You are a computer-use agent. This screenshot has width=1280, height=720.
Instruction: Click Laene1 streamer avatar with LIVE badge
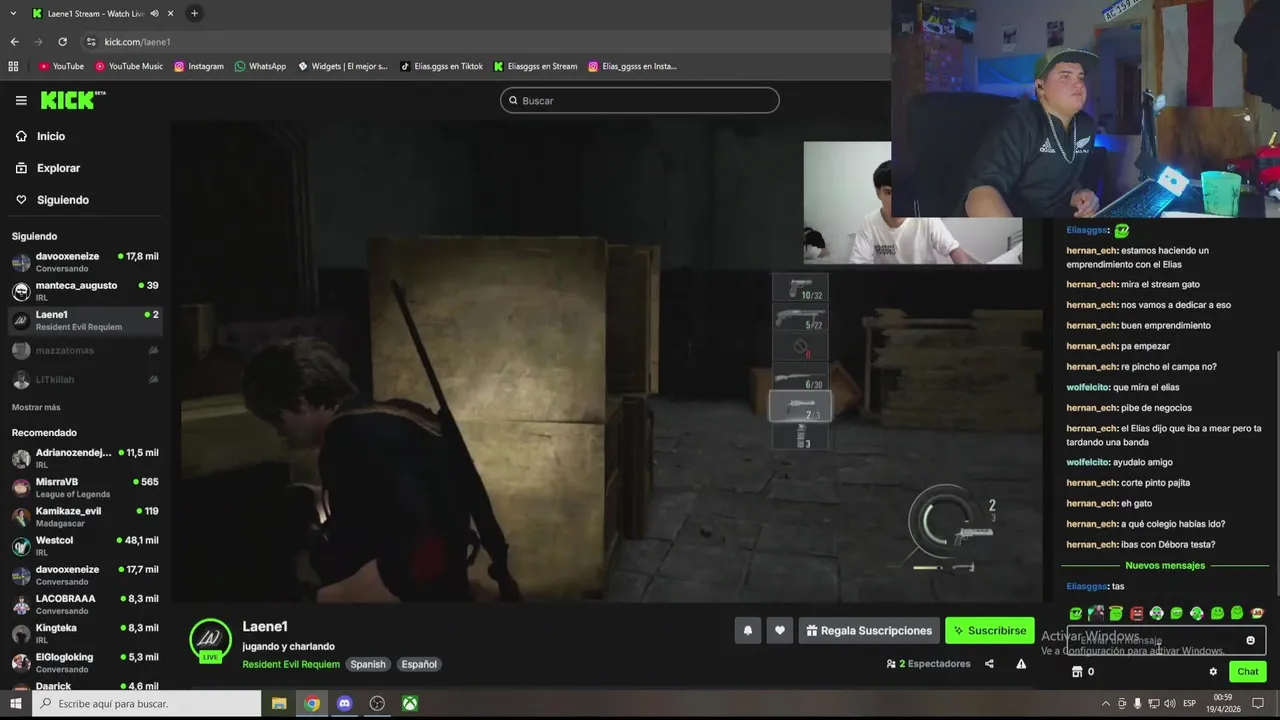point(210,640)
